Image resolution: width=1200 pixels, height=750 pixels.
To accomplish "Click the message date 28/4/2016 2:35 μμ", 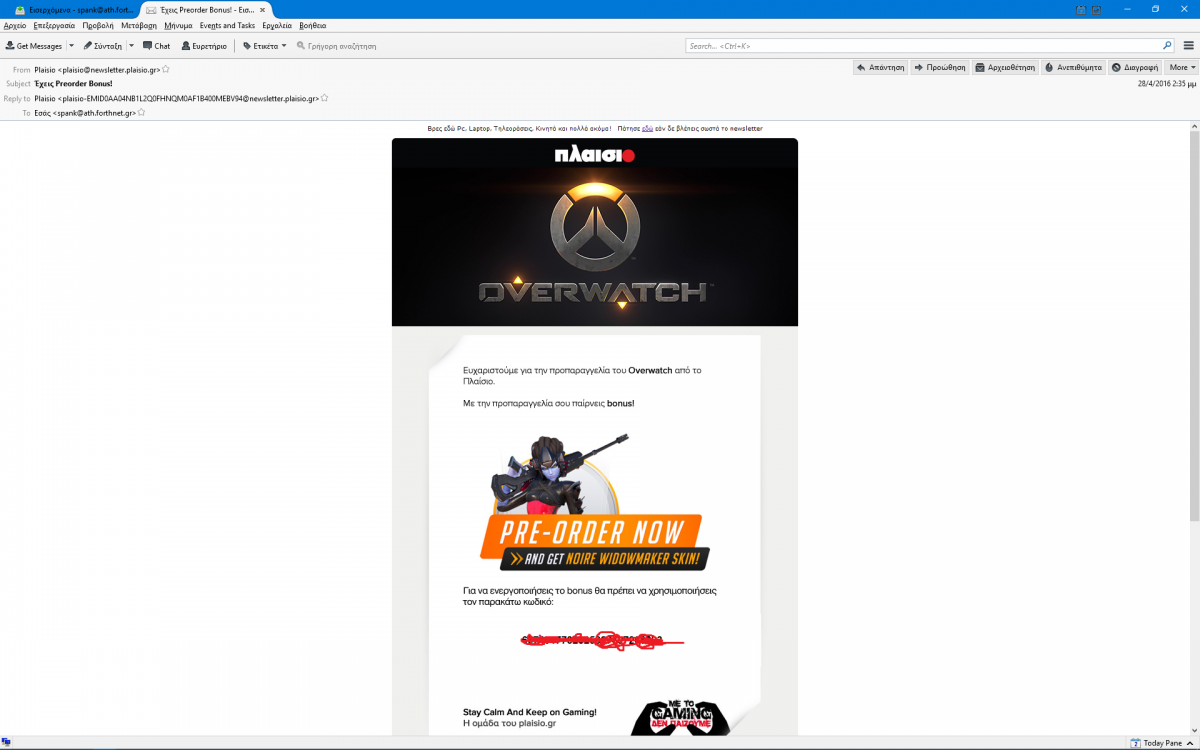I will [1167, 84].
